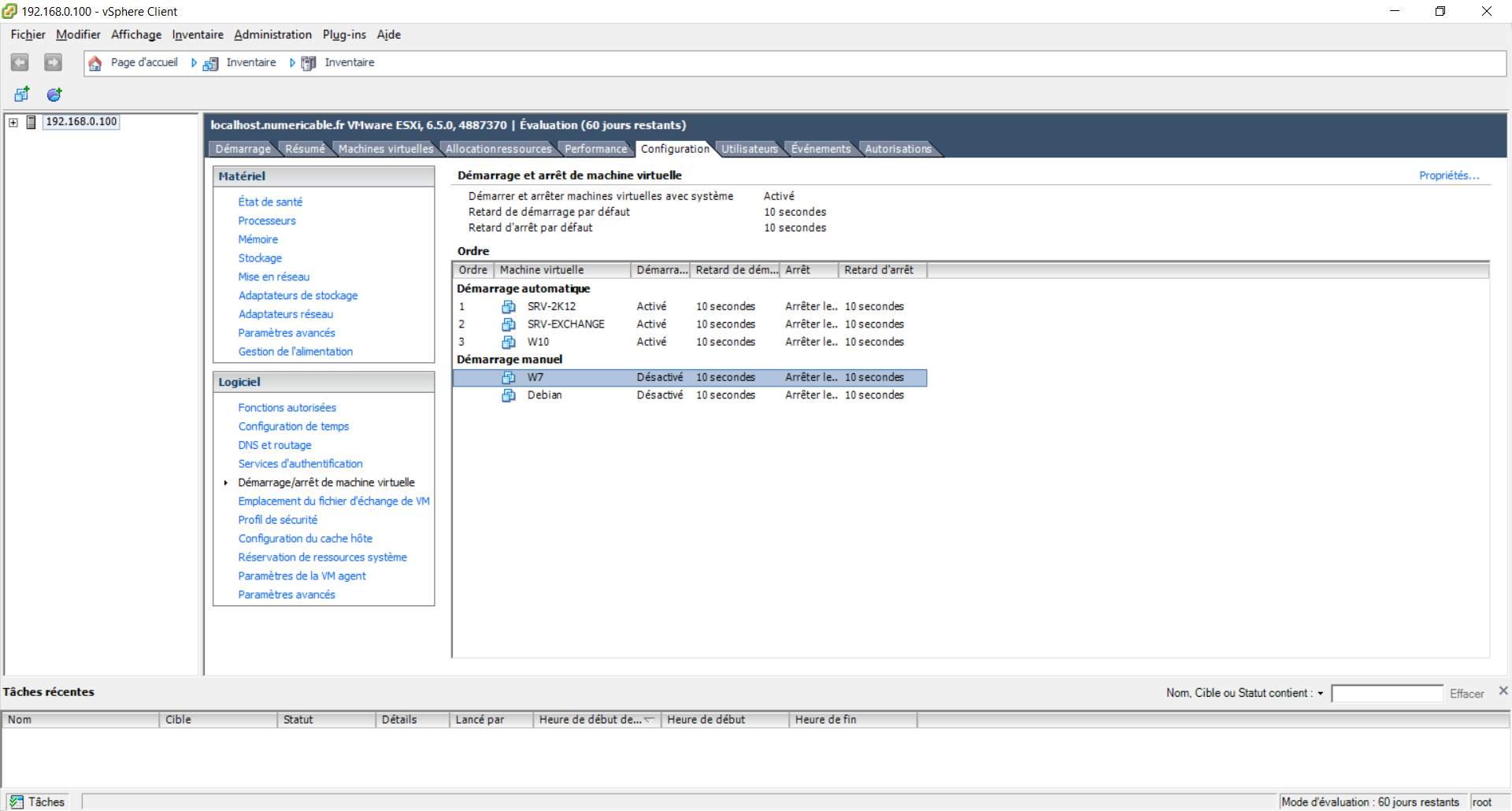Click the W7 virtual machine icon
The image size is (1512, 811).
509,377
